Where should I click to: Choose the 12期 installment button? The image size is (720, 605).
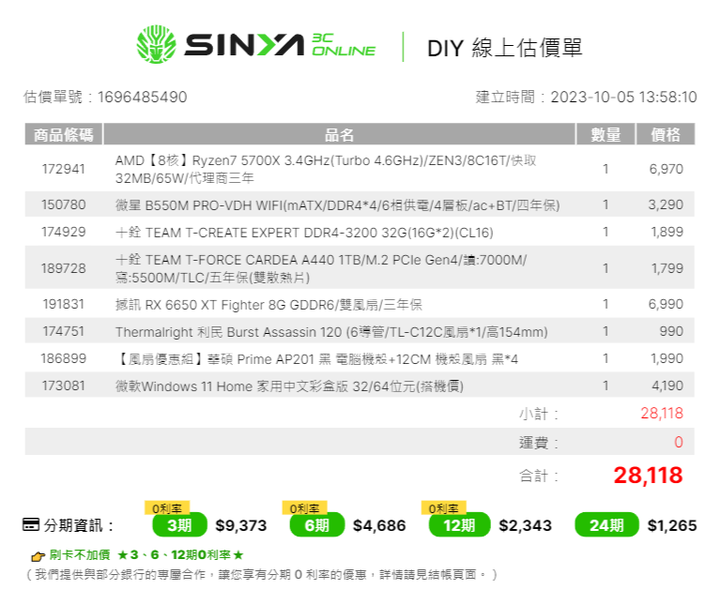coord(459,525)
